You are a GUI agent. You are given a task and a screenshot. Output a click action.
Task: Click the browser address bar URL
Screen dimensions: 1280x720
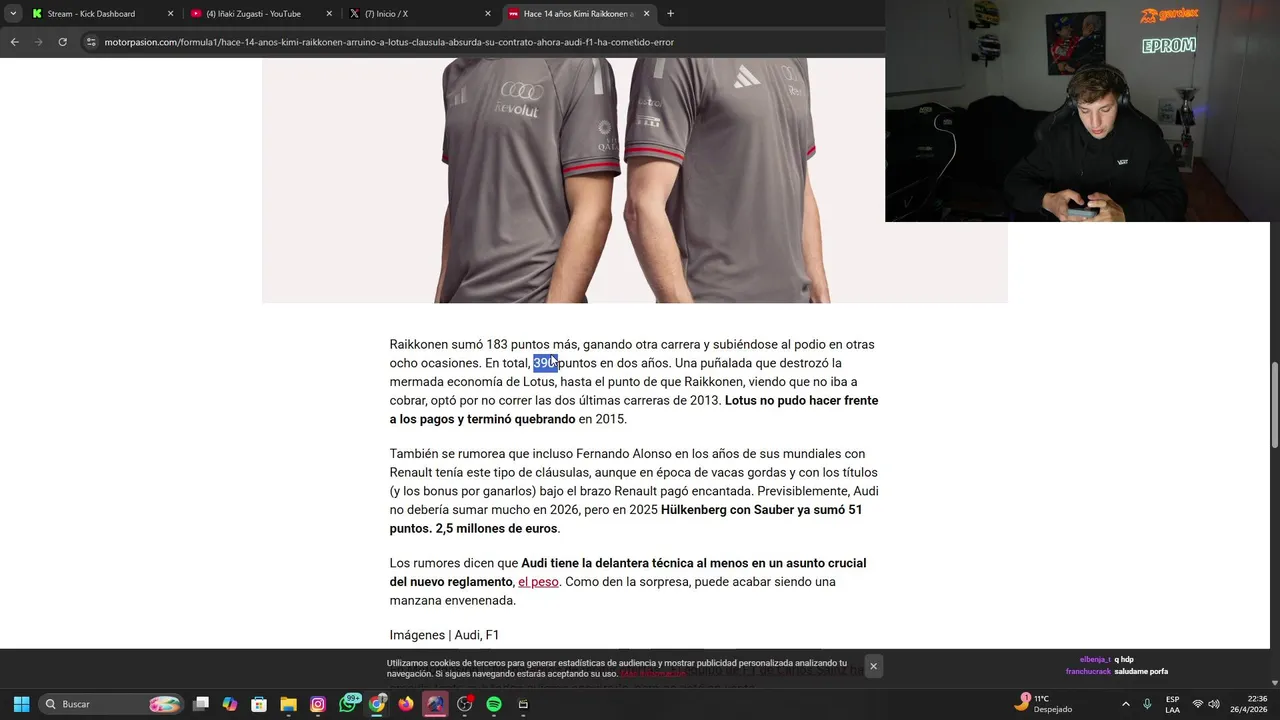click(x=389, y=42)
